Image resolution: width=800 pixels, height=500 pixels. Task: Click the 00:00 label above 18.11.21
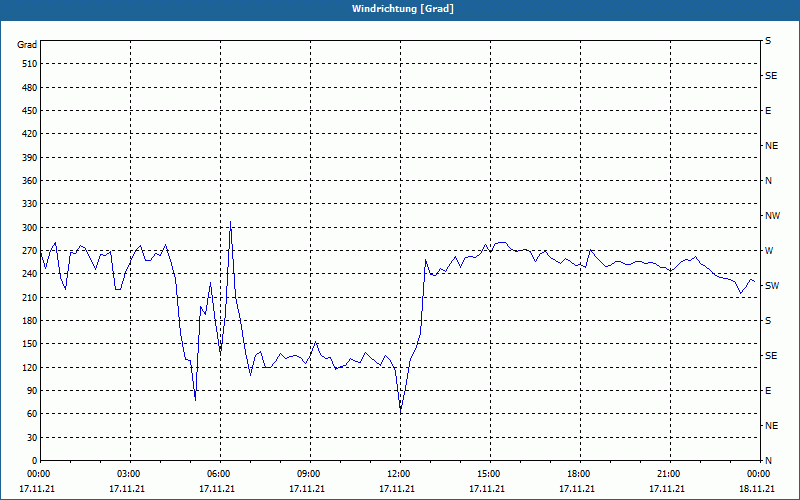(x=759, y=474)
